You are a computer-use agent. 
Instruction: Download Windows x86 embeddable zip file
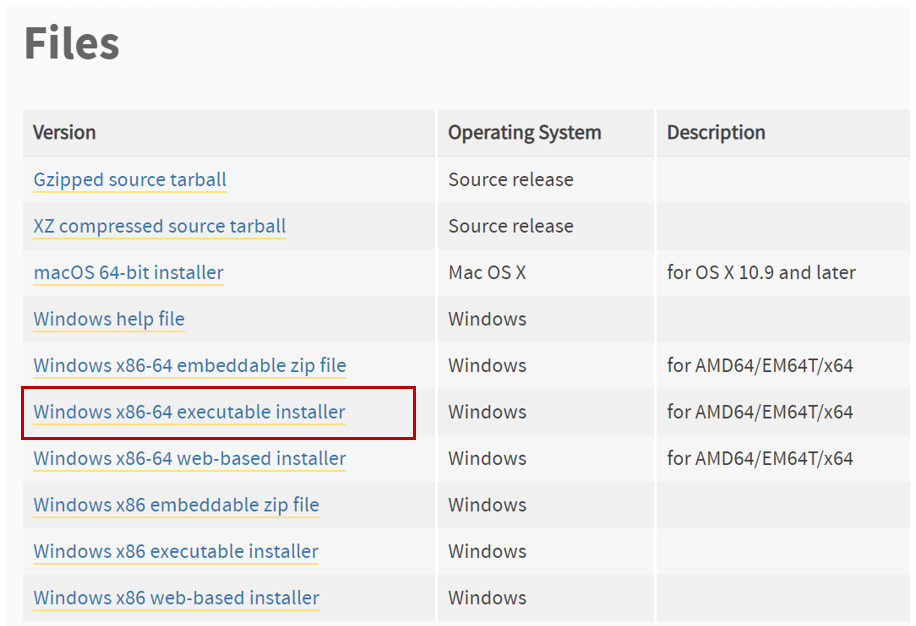[x=176, y=505]
